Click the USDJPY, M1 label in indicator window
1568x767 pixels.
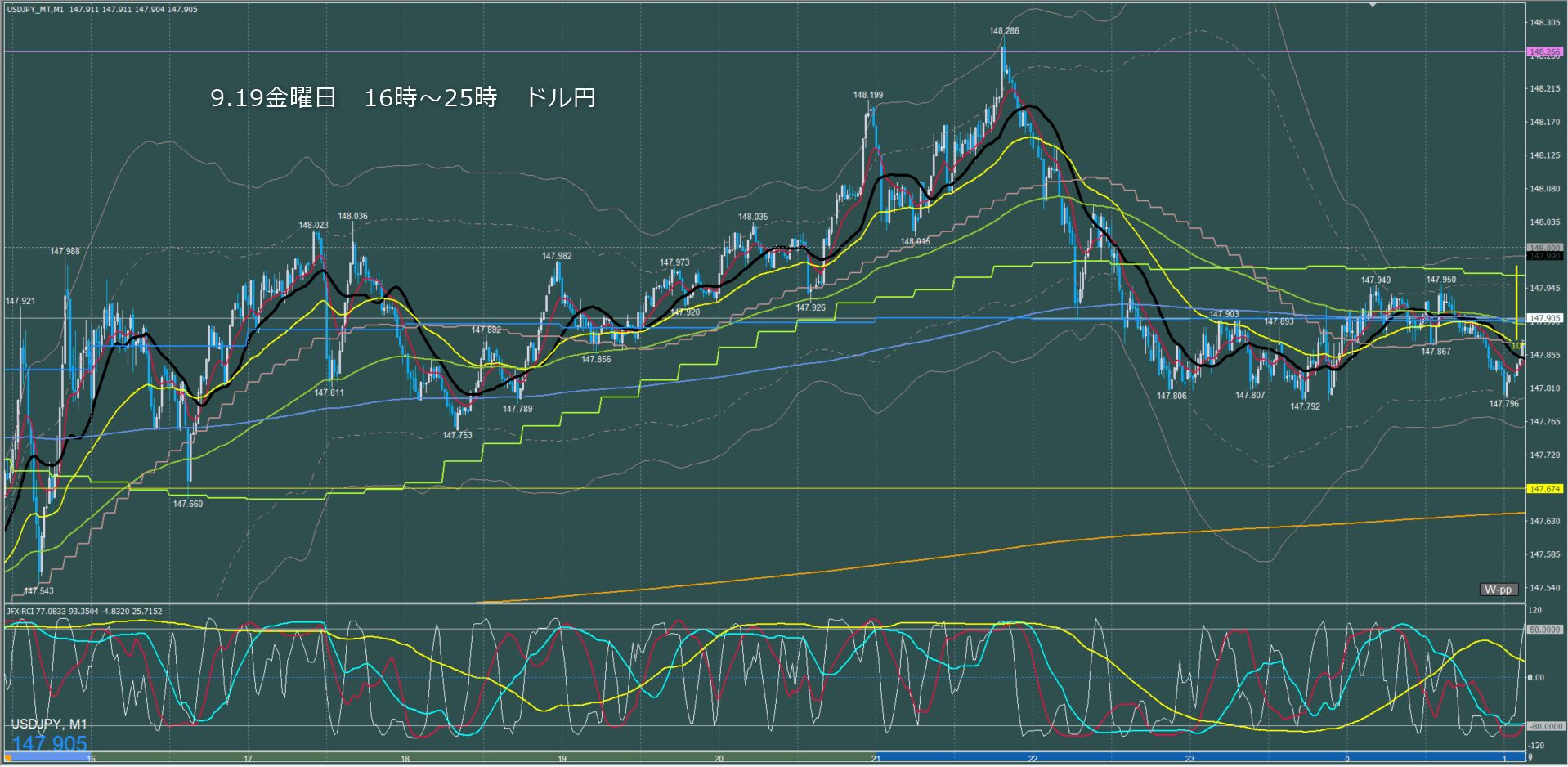click(49, 724)
